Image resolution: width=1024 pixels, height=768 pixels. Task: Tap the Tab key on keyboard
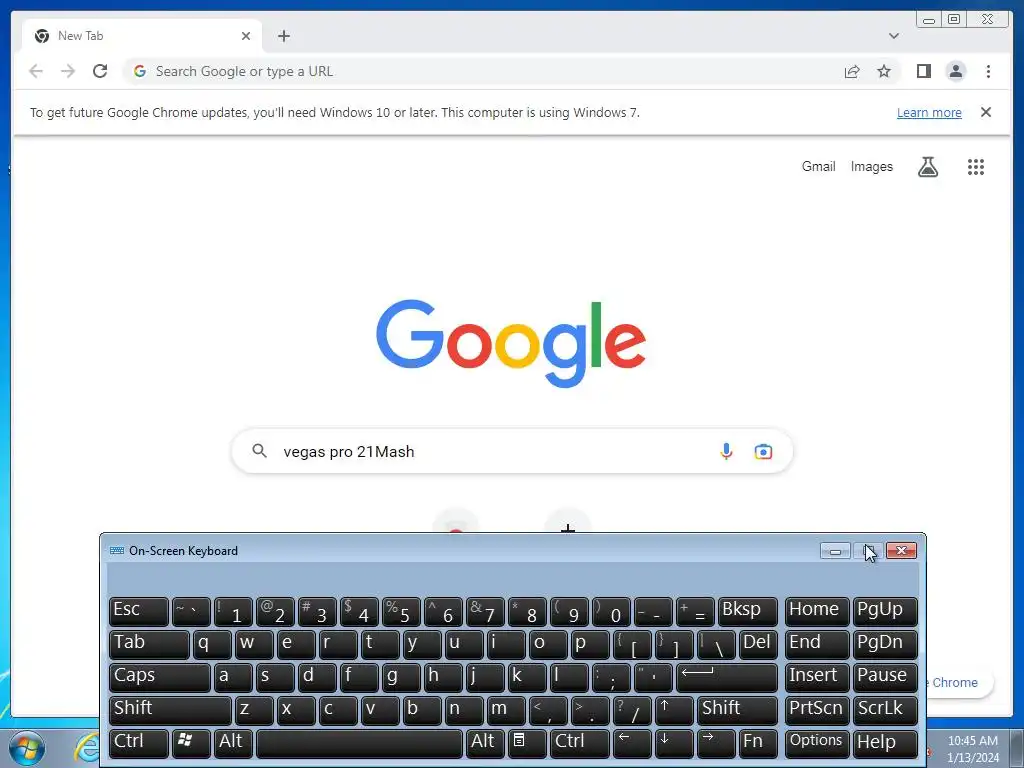pyautogui.click(x=149, y=645)
